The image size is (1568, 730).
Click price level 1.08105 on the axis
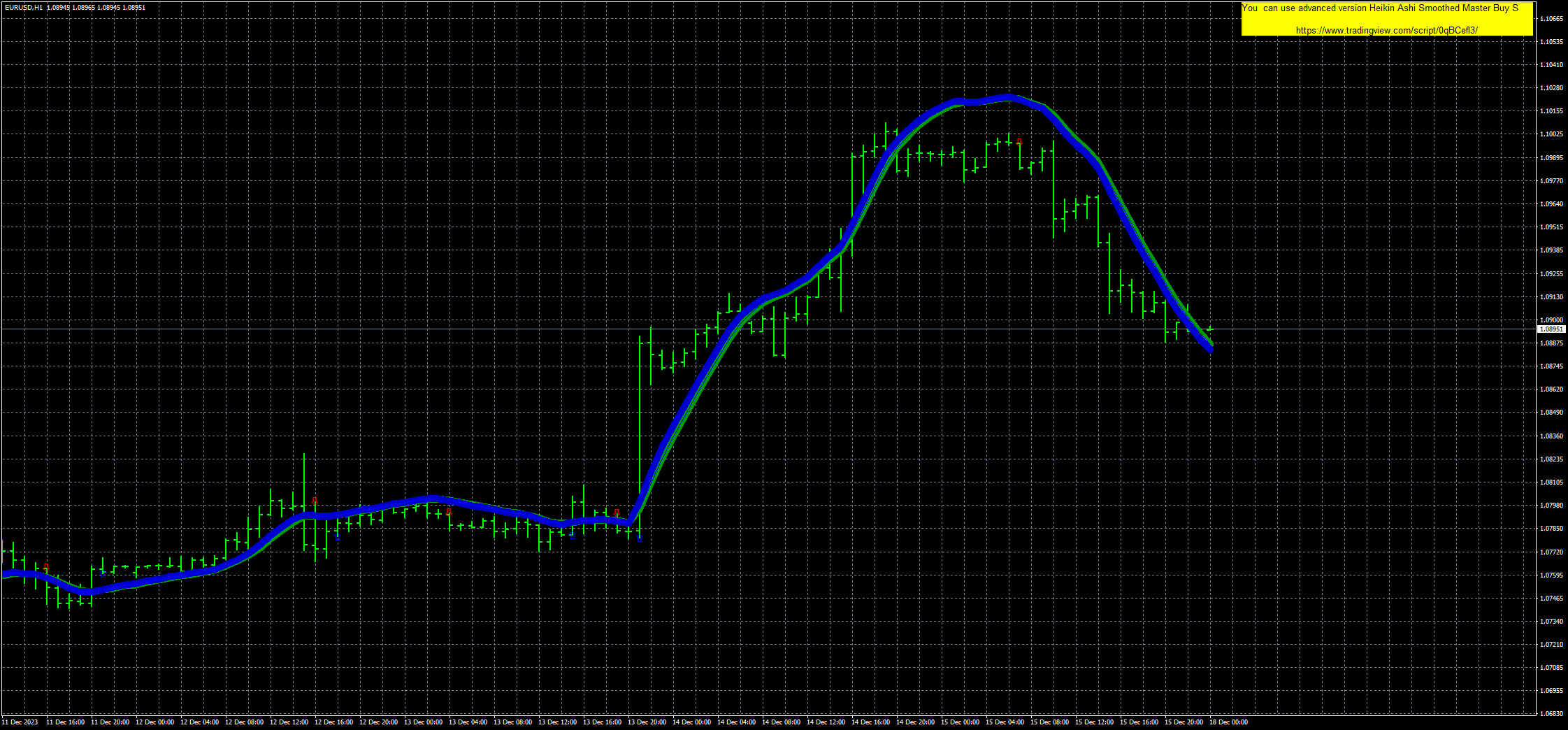coord(1551,482)
